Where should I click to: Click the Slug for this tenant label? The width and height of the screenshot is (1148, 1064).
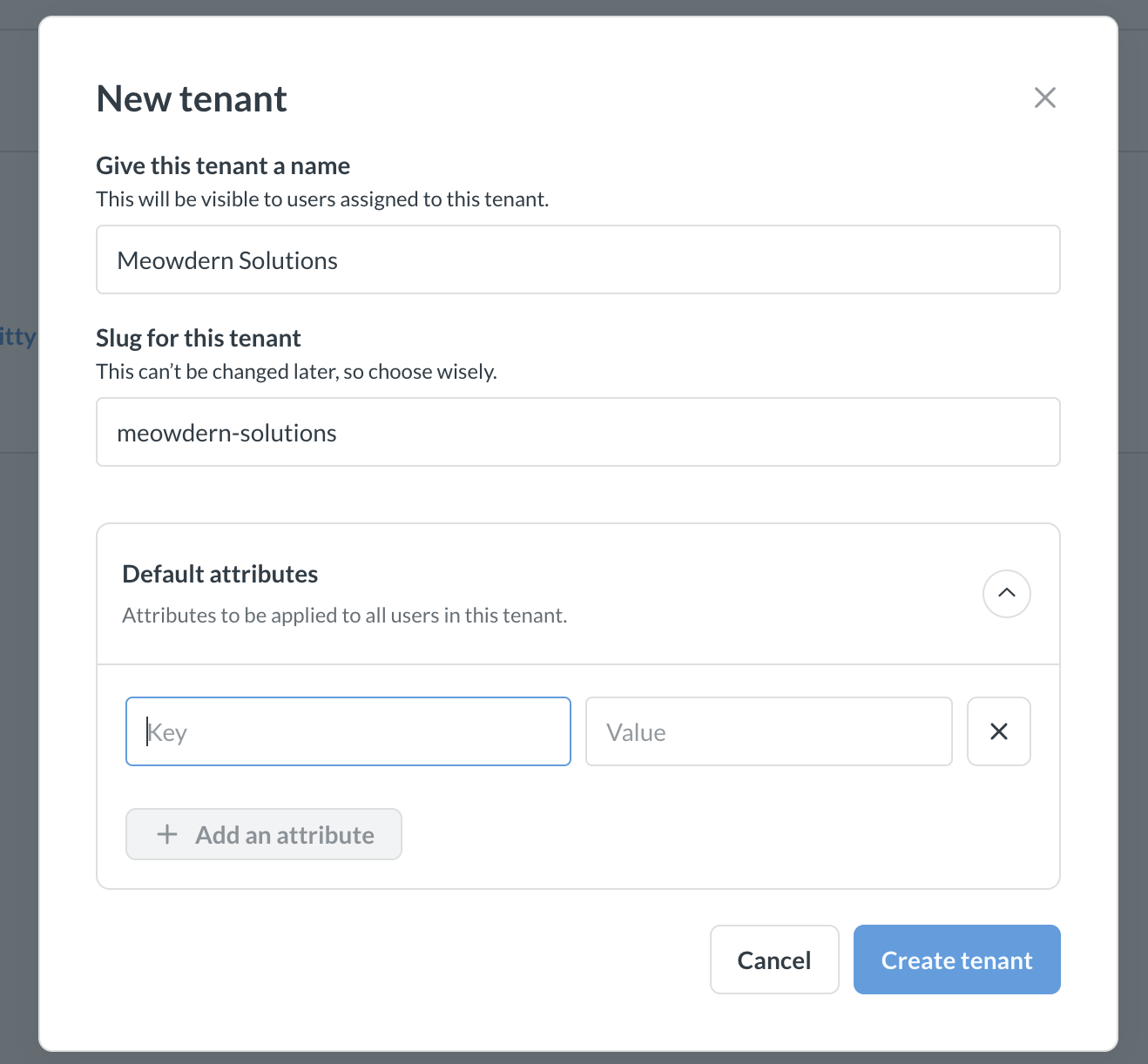pos(198,338)
